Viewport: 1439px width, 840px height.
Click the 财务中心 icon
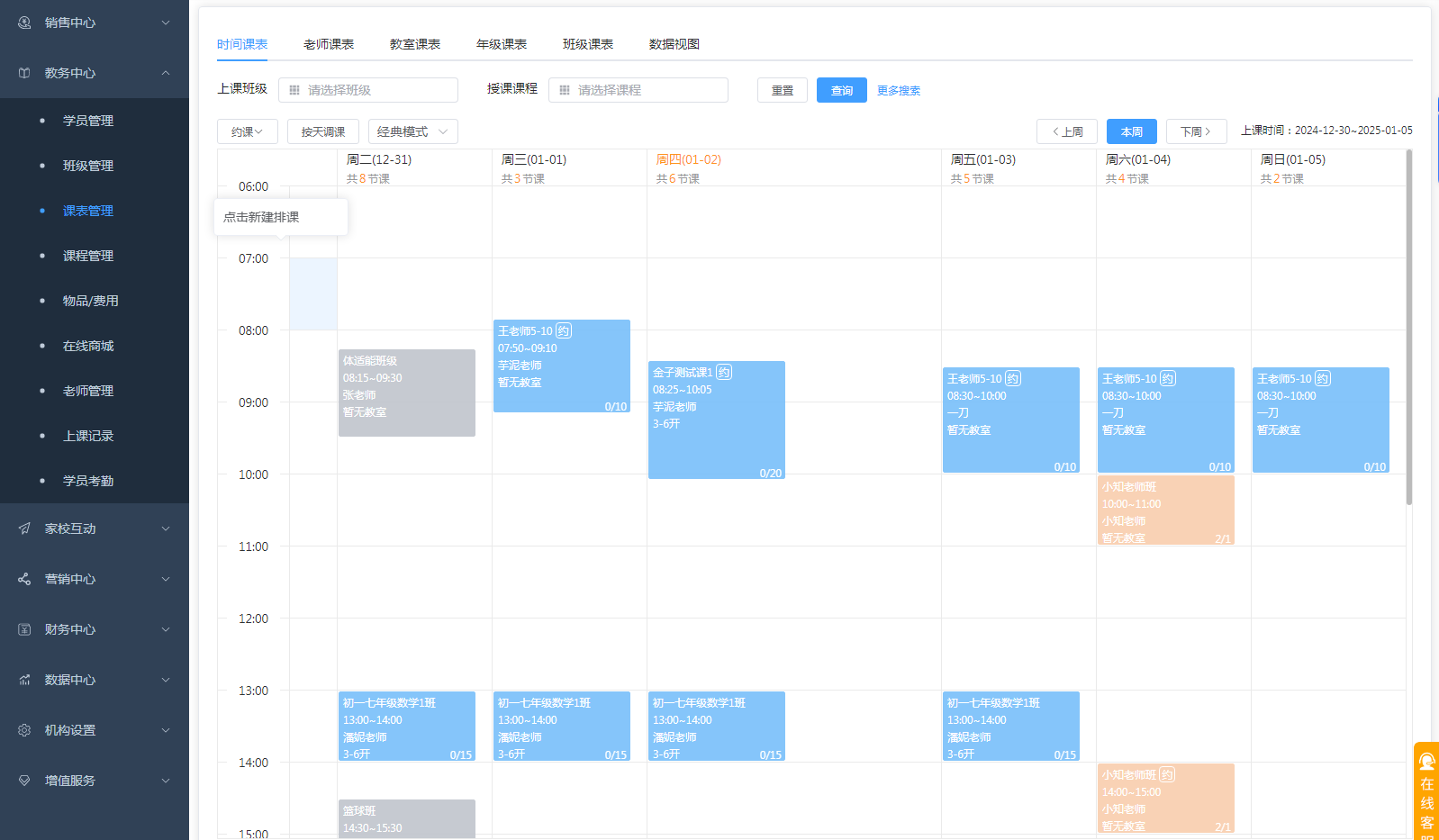click(24, 629)
